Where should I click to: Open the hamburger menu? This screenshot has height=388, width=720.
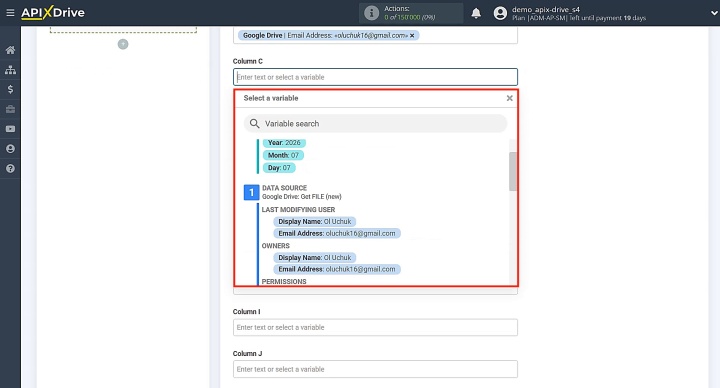click(x=10, y=13)
